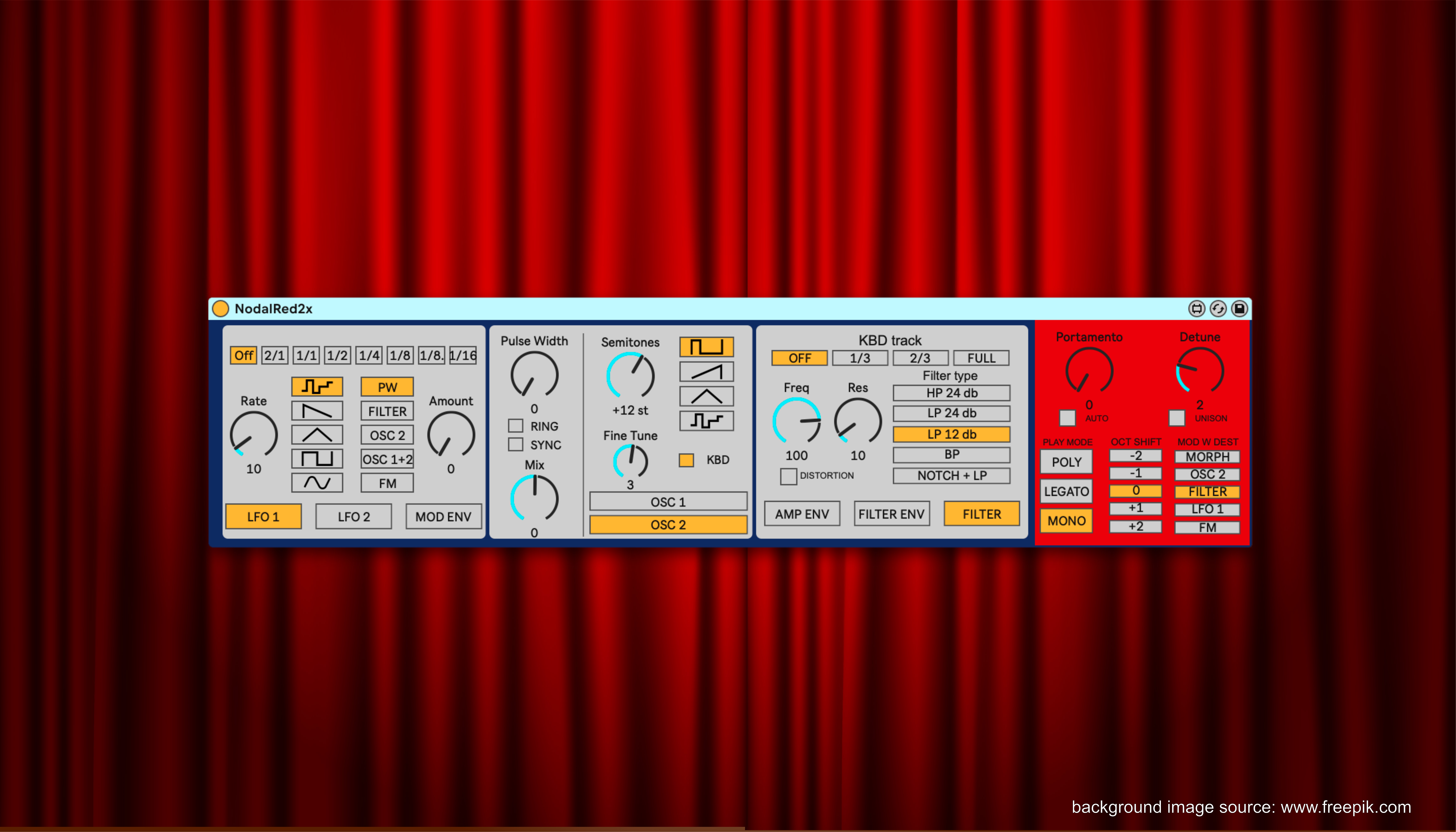Select 1/4 LFO sync rate
Viewport: 1456px width, 832px height.
click(x=369, y=355)
